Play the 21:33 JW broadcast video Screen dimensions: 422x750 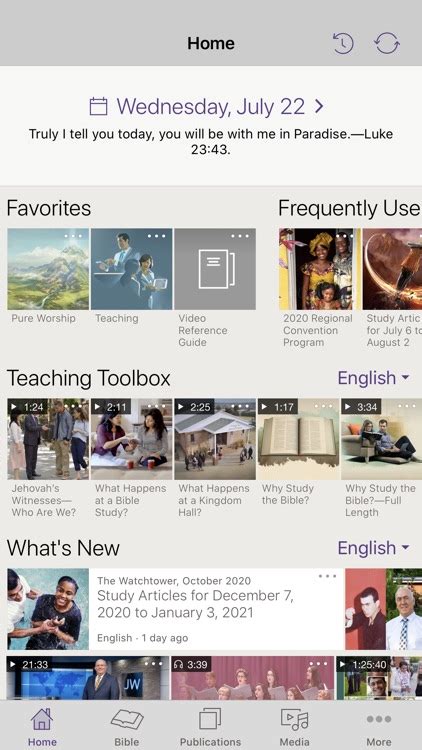click(88, 678)
